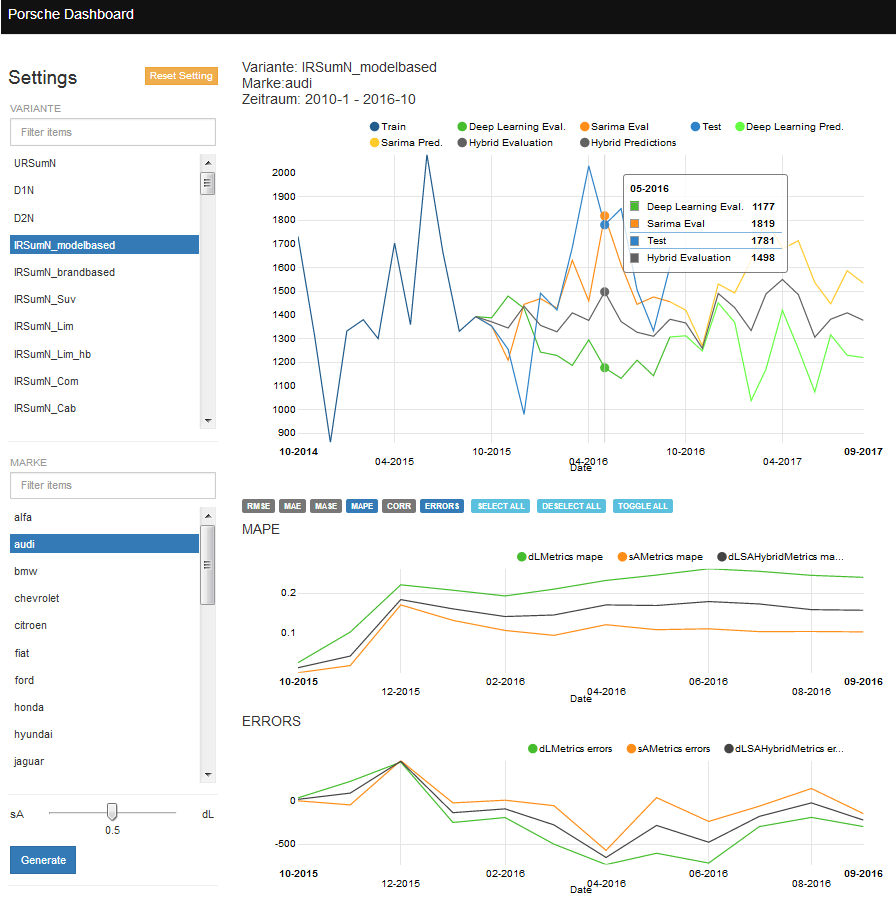Select D2N variant
This screenshot has height=909, width=896.
click(104, 218)
